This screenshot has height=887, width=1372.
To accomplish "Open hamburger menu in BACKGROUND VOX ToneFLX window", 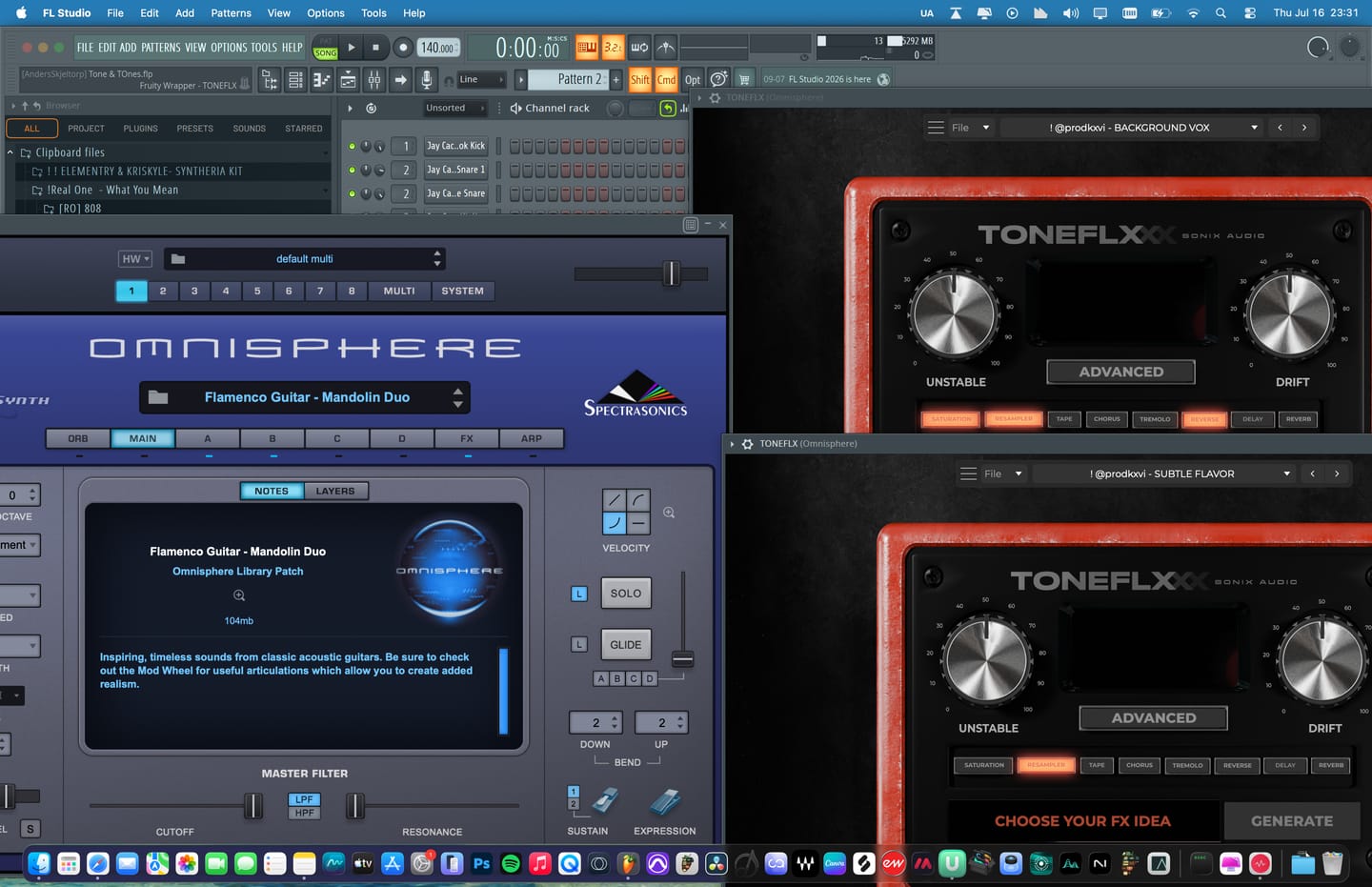I will (936, 128).
